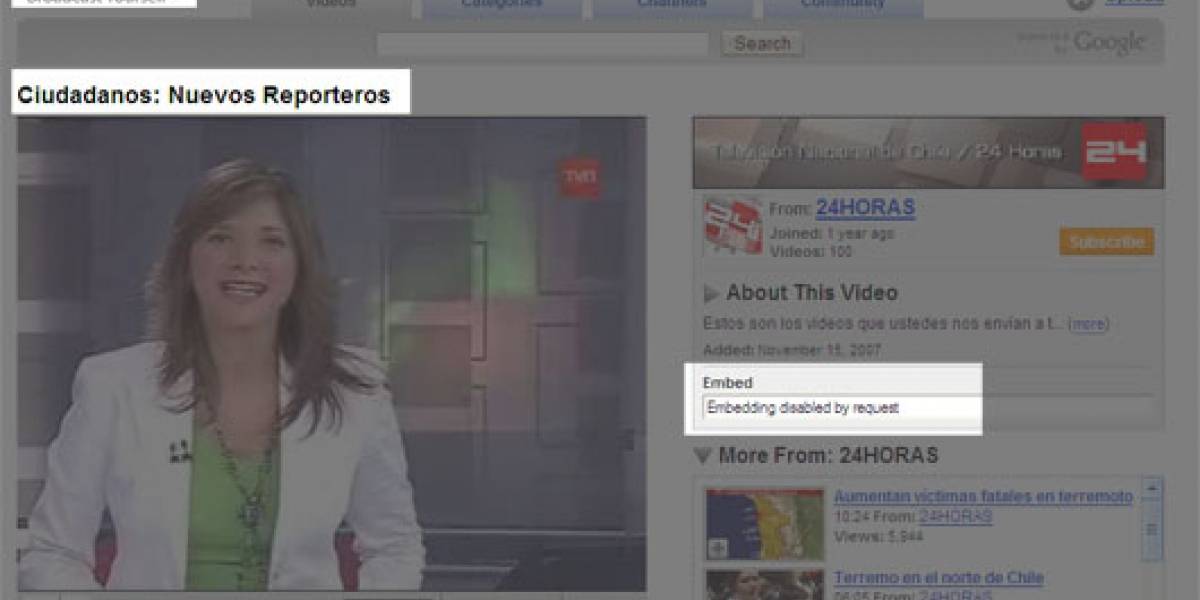Switch to the Channels tab

coord(672,6)
